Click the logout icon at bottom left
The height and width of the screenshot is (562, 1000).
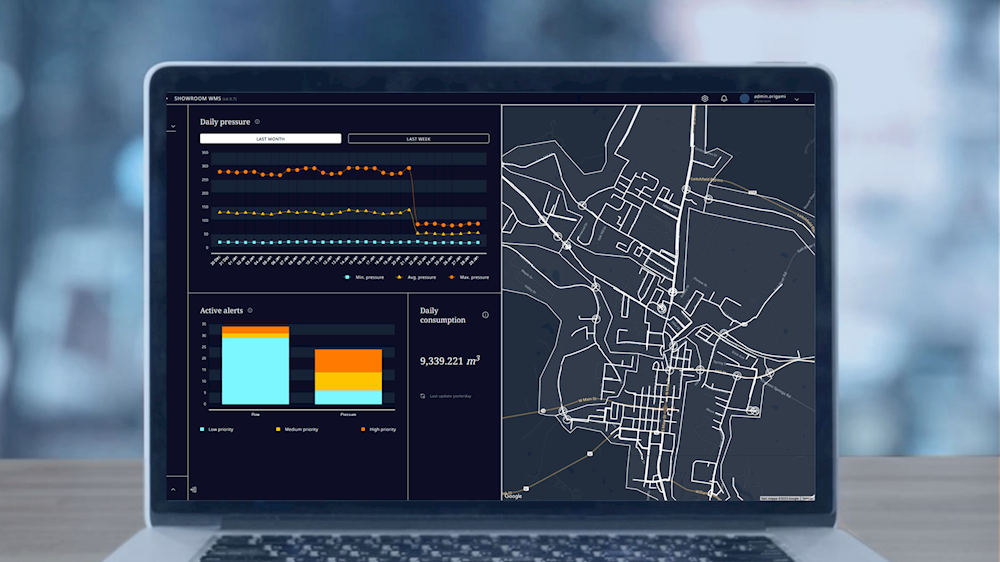click(x=193, y=489)
